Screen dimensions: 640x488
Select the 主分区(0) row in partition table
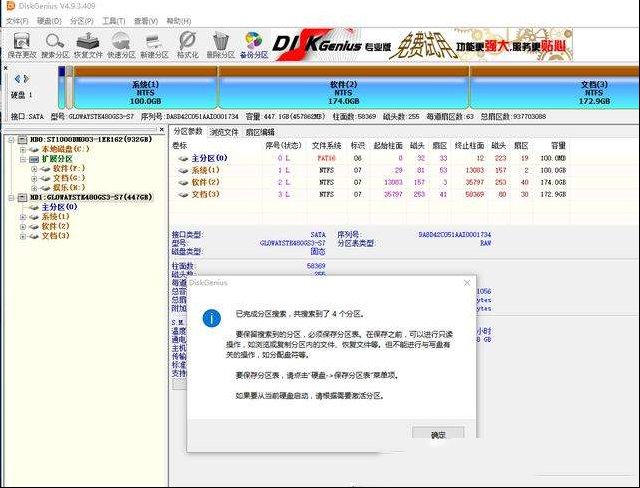369,158
